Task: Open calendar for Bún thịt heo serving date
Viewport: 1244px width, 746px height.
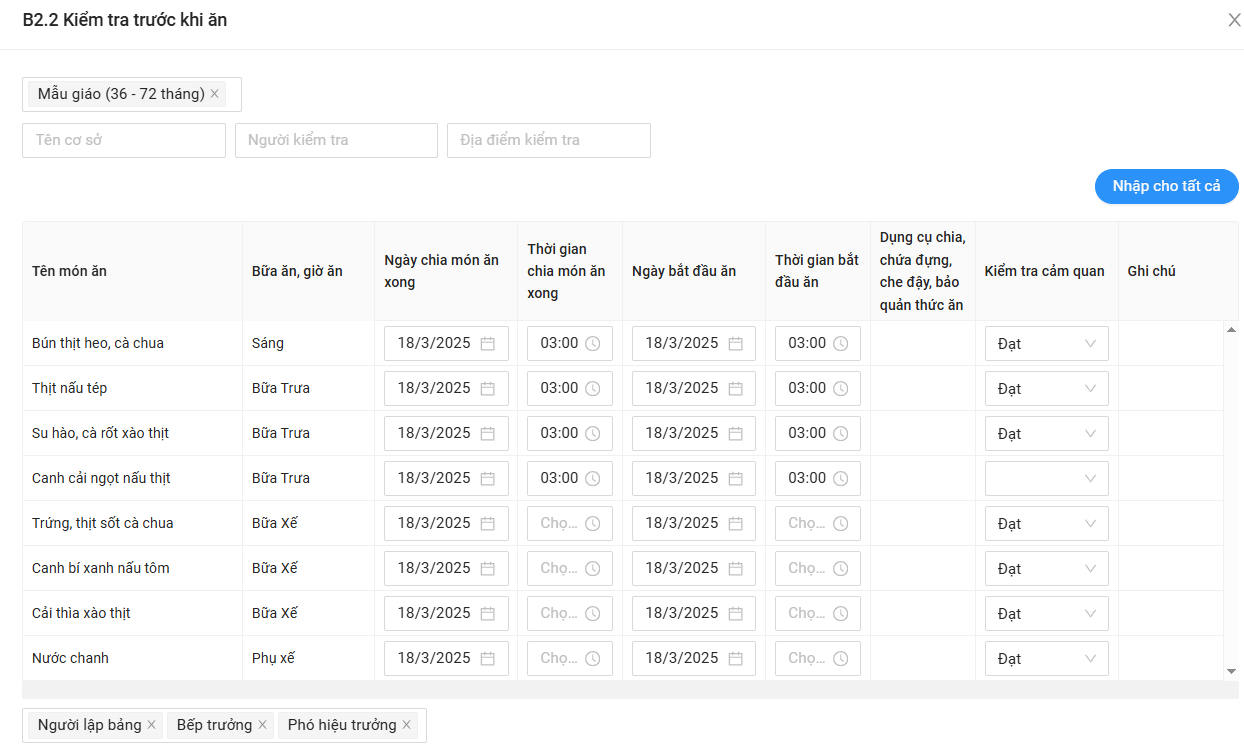Action: coord(488,343)
